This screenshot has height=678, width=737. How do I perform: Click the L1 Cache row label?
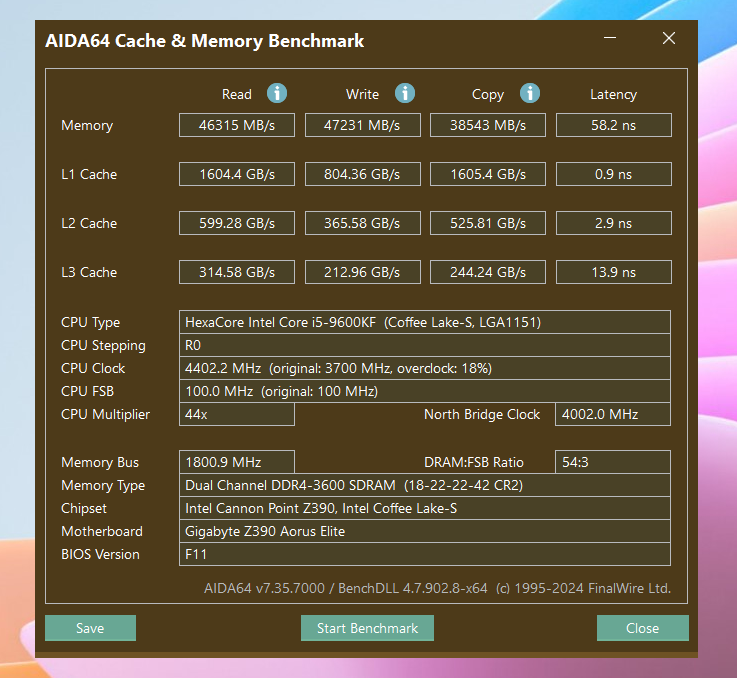(x=89, y=174)
